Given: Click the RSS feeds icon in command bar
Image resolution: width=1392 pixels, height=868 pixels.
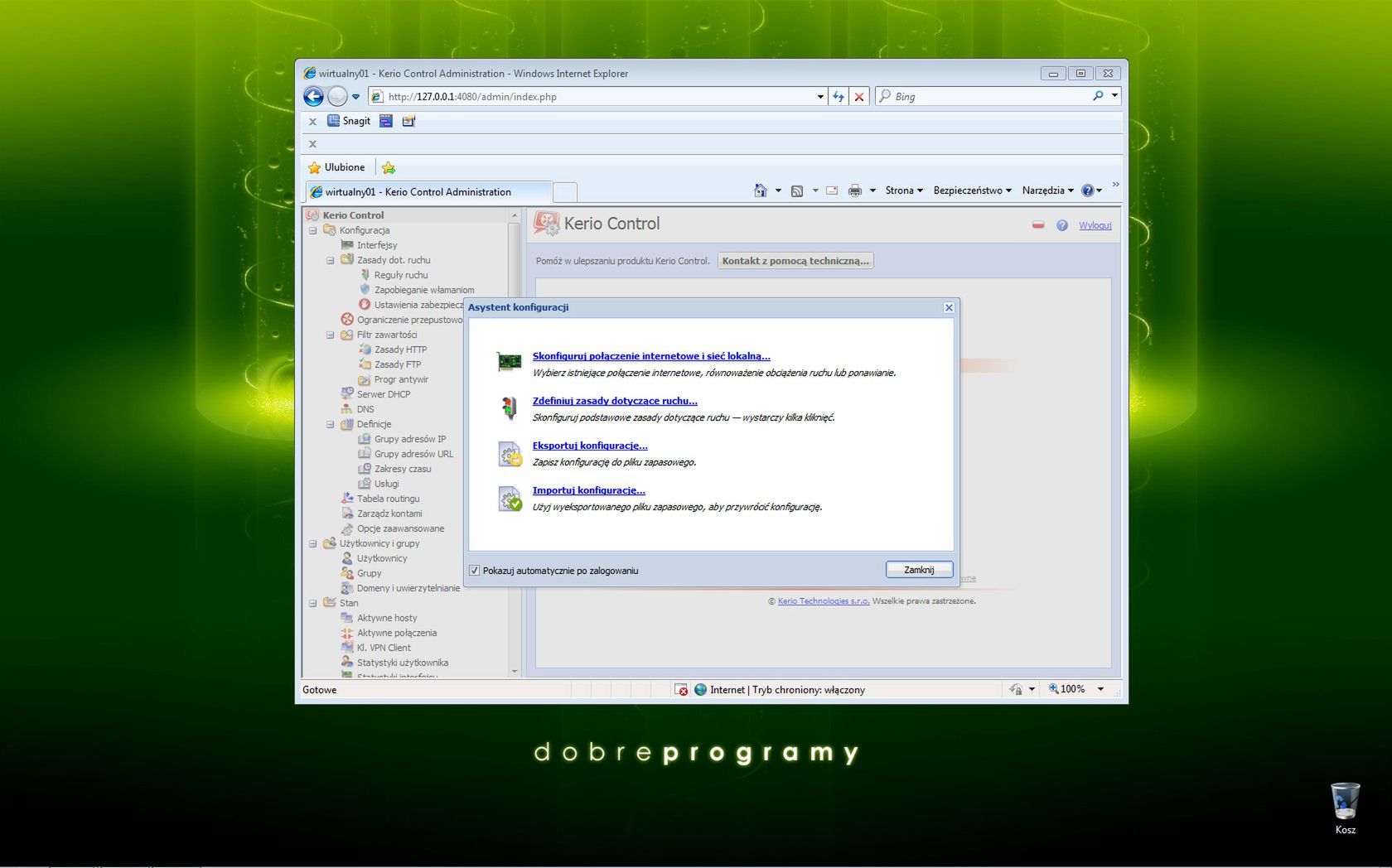Looking at the screenshot, I should point(797,190).
